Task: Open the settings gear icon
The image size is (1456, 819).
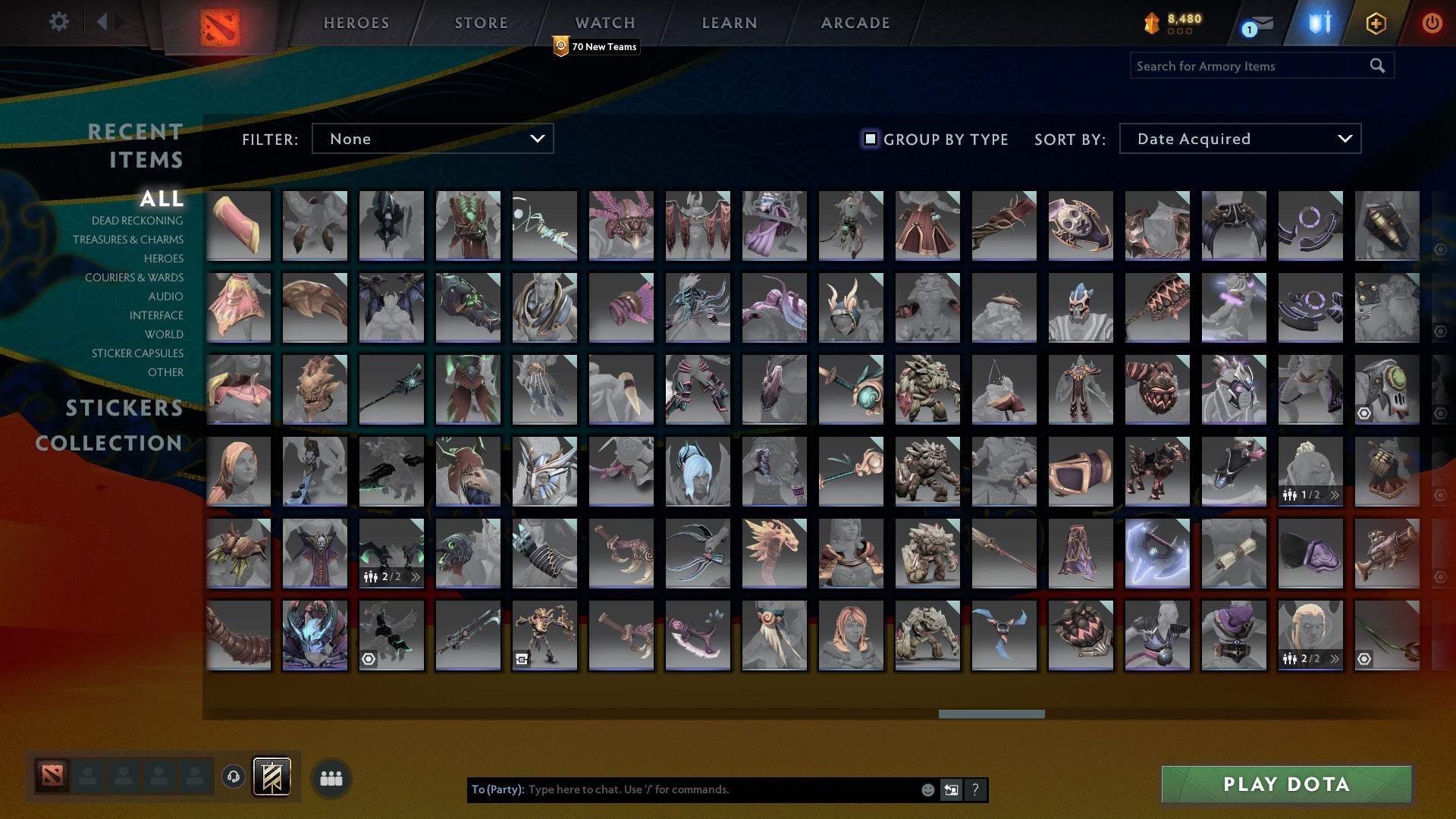Action: (58, 22)
